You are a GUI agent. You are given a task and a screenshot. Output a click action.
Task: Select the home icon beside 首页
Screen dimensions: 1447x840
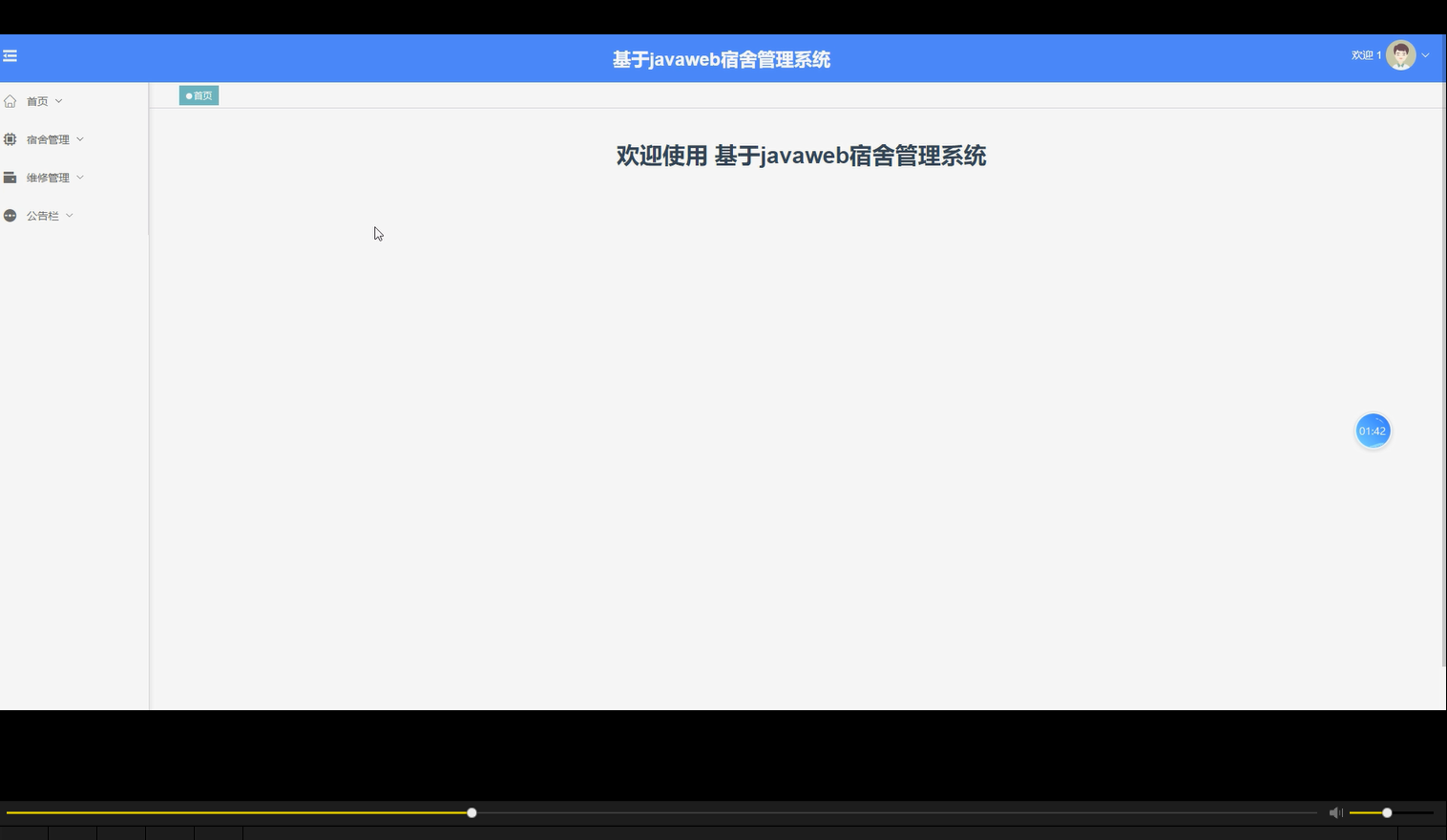tap(10, 100)
